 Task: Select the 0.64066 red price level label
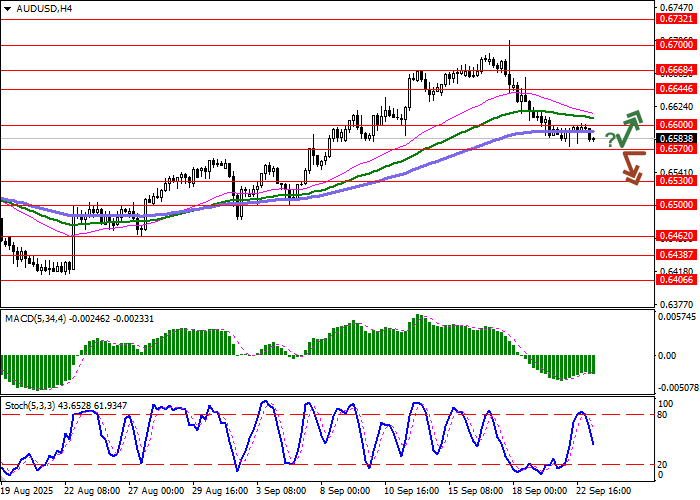pyautogui.click(x=676, y=280)
